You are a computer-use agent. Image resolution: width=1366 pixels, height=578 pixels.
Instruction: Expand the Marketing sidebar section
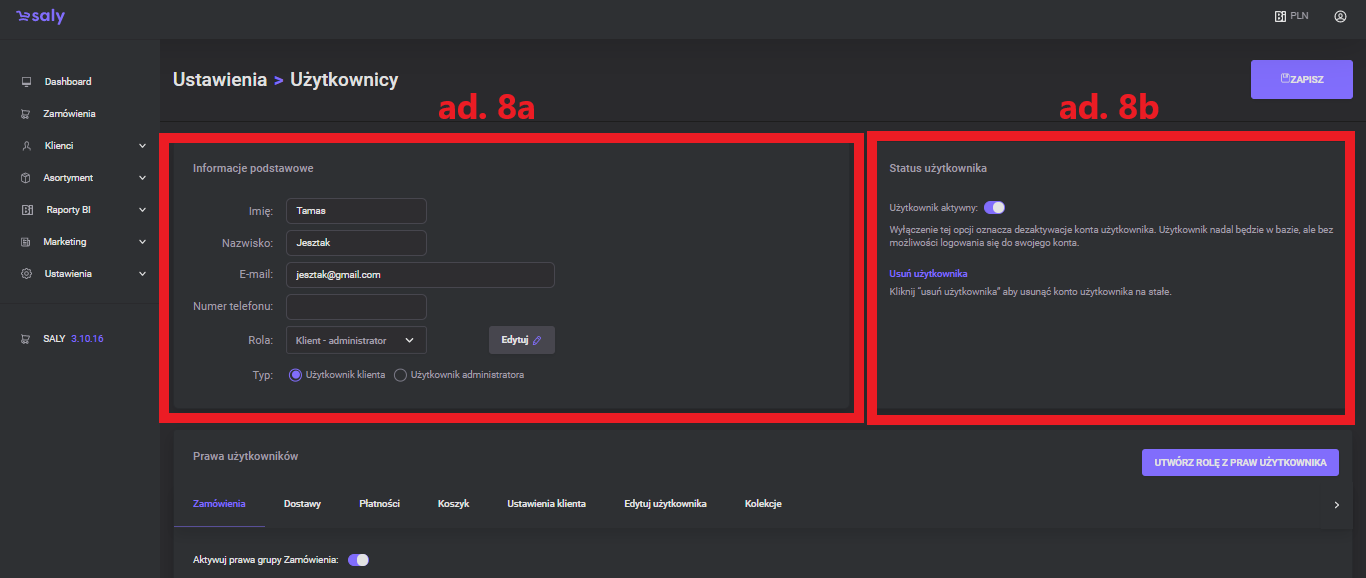pos(142,242)
